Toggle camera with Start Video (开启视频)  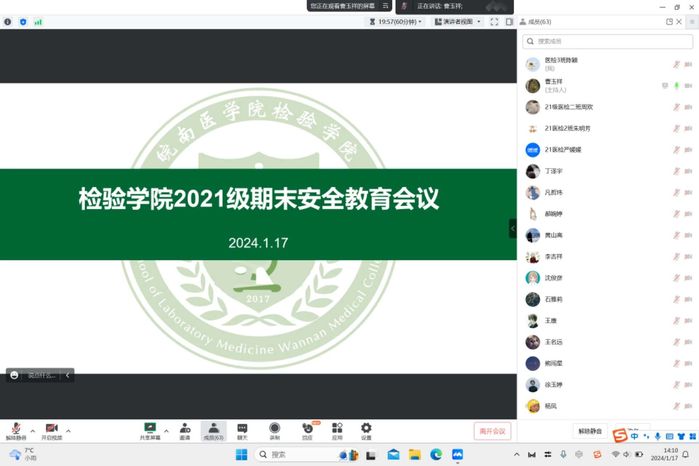51,430
